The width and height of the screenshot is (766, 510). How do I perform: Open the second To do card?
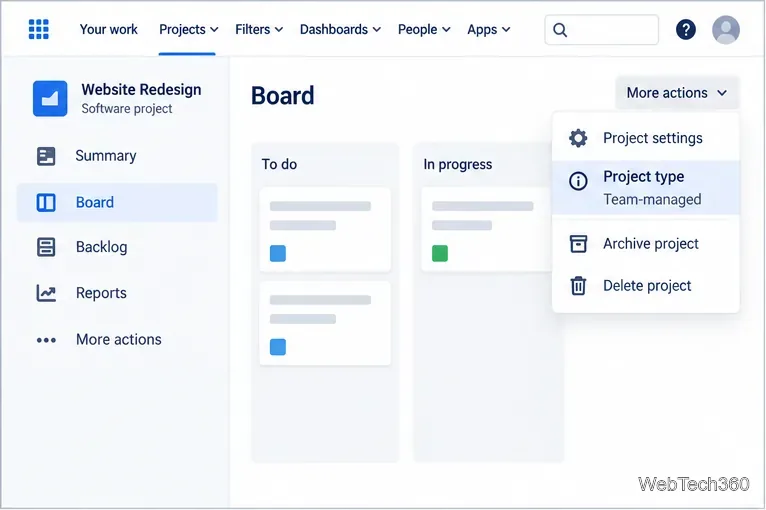pyautogui.click(x=325, y=323)
